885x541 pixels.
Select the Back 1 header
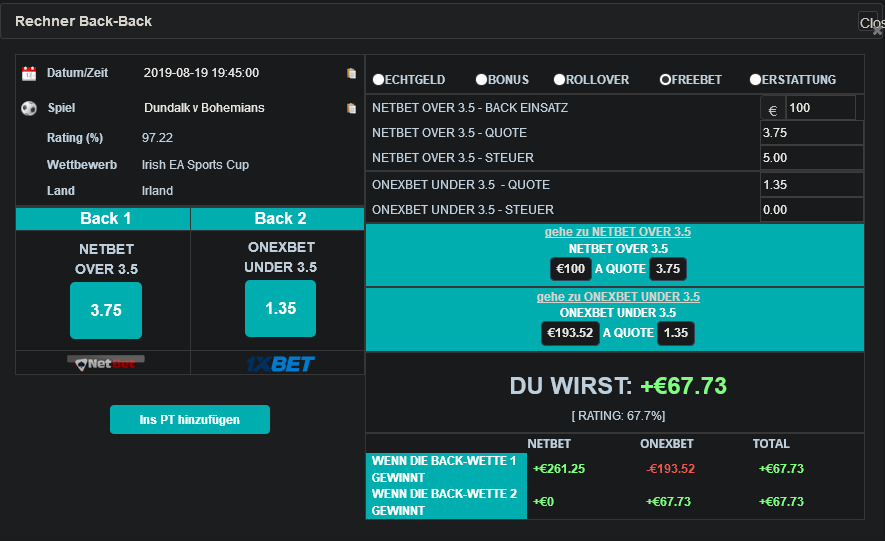pos(103,219)
